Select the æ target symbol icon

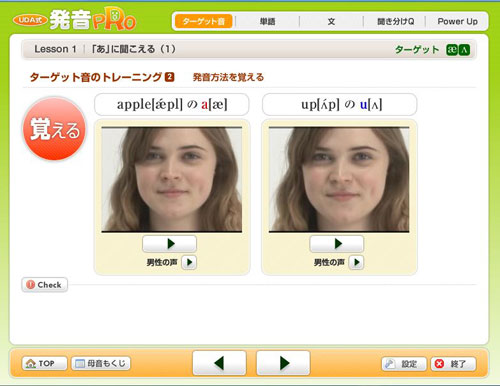pos(452,50)
